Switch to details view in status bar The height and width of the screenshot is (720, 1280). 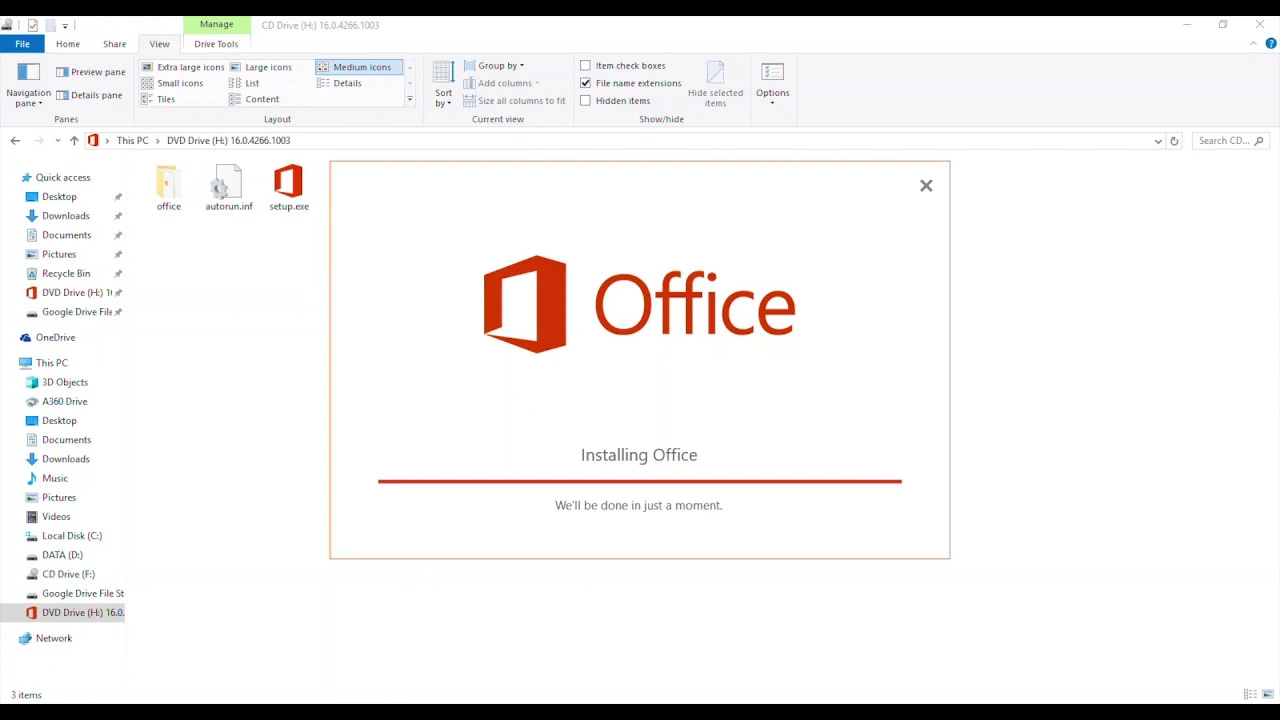1250,694
